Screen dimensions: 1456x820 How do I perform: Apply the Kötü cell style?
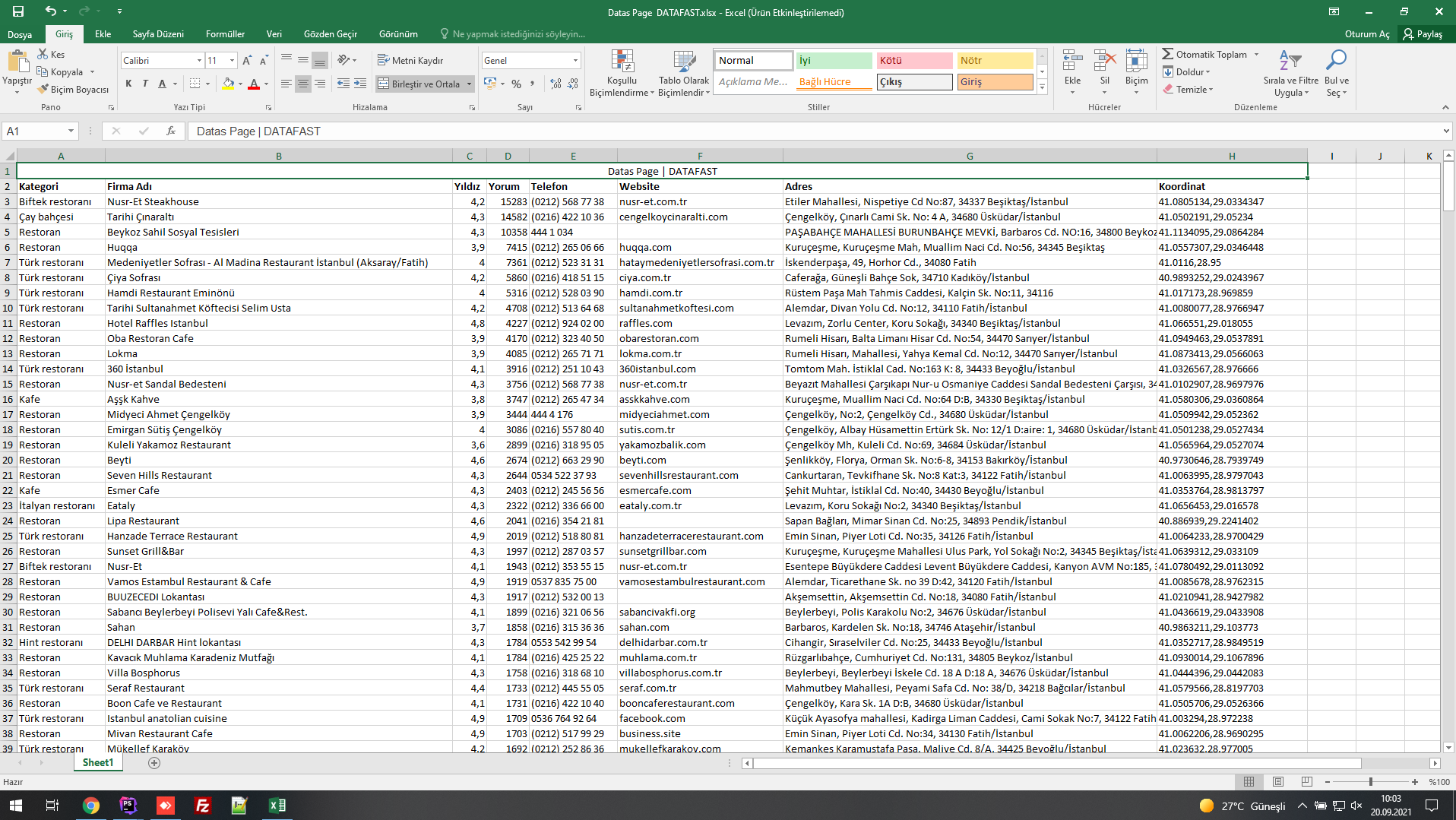pyautogui.click(x=915, y=61)
